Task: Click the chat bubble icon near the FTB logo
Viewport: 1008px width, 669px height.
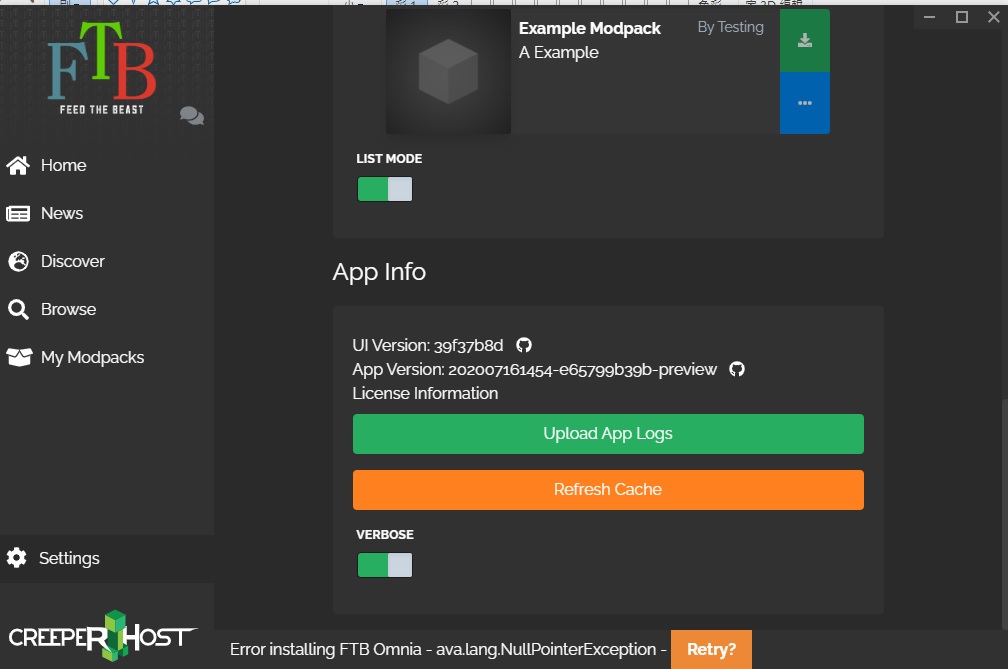Action: point(190,115)
